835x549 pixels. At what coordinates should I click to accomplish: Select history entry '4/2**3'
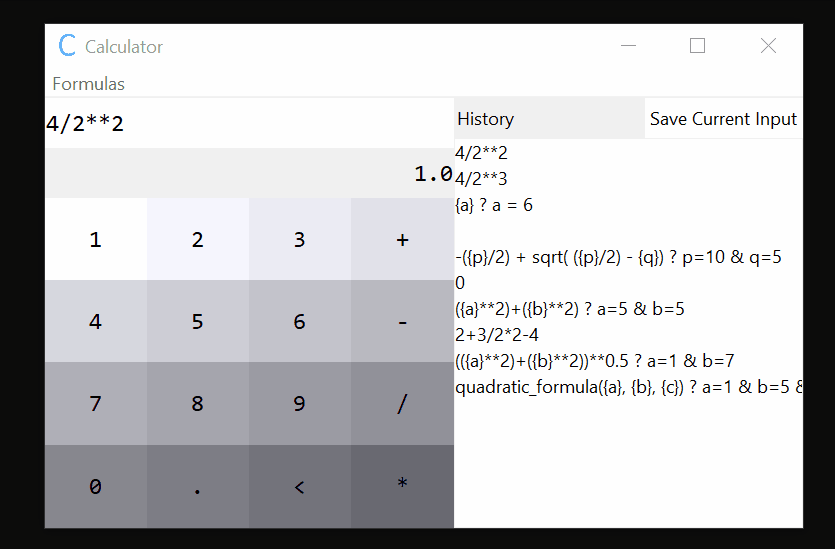pos(628,178)
